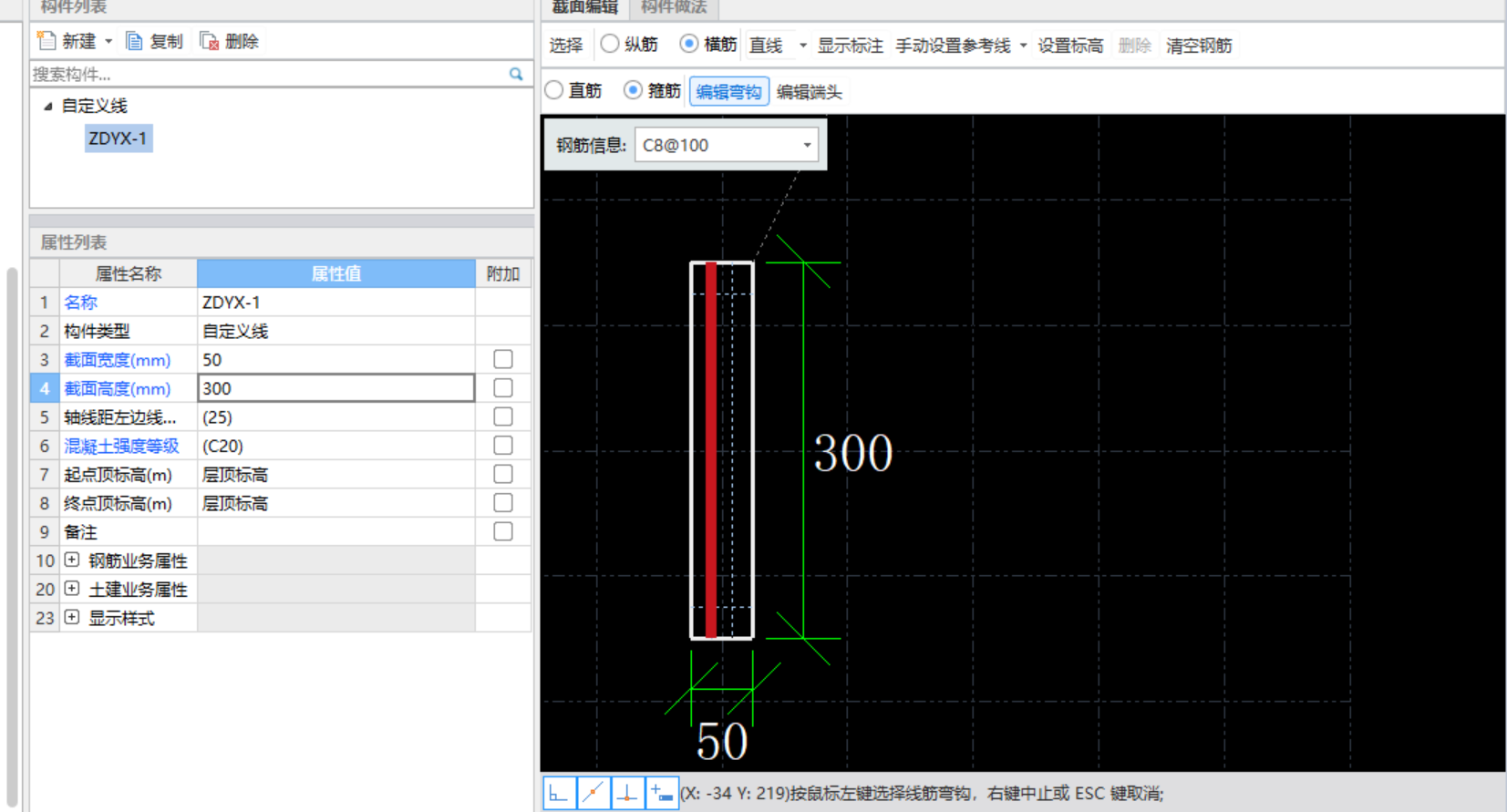
Task: Click the 混凝土强度等级 value (C20)
Action: (336, 446)
